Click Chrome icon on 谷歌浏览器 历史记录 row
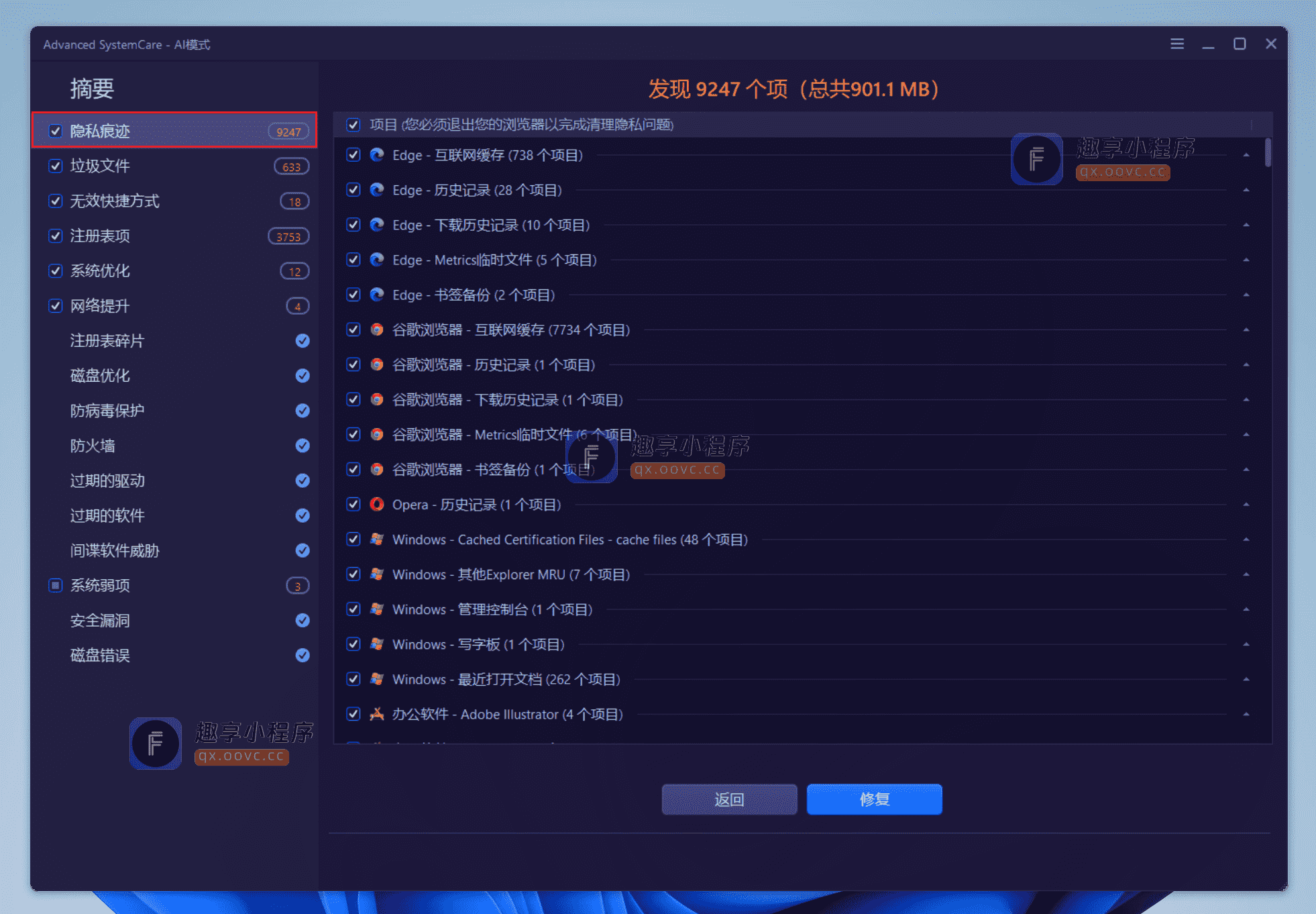Image resolution: width=1316 pixels, height=914 pixels. pos(377,364)
